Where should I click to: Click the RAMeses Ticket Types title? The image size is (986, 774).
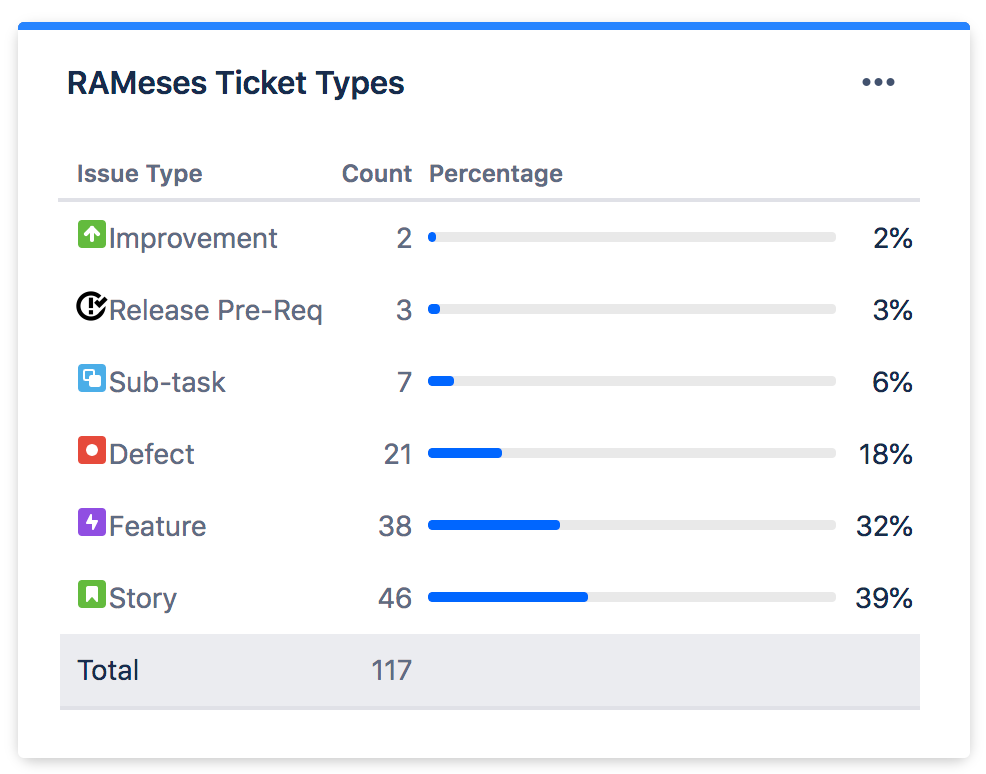point(236,84)
